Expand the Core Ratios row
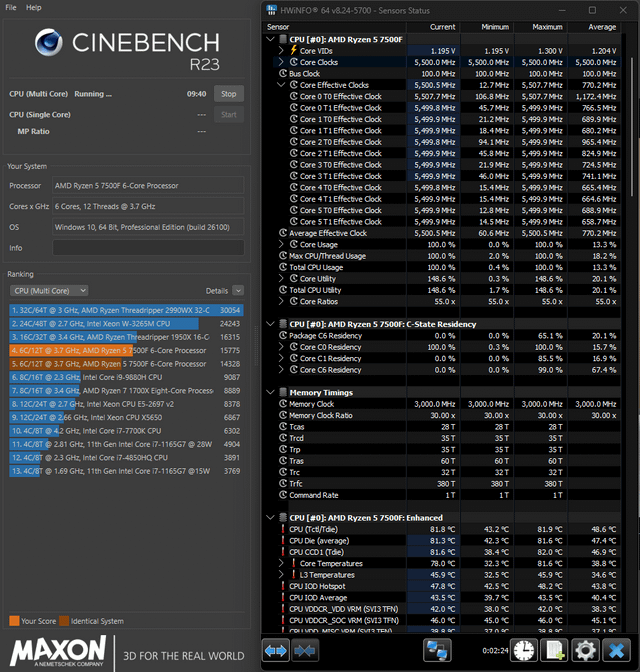 pos(281,301)
